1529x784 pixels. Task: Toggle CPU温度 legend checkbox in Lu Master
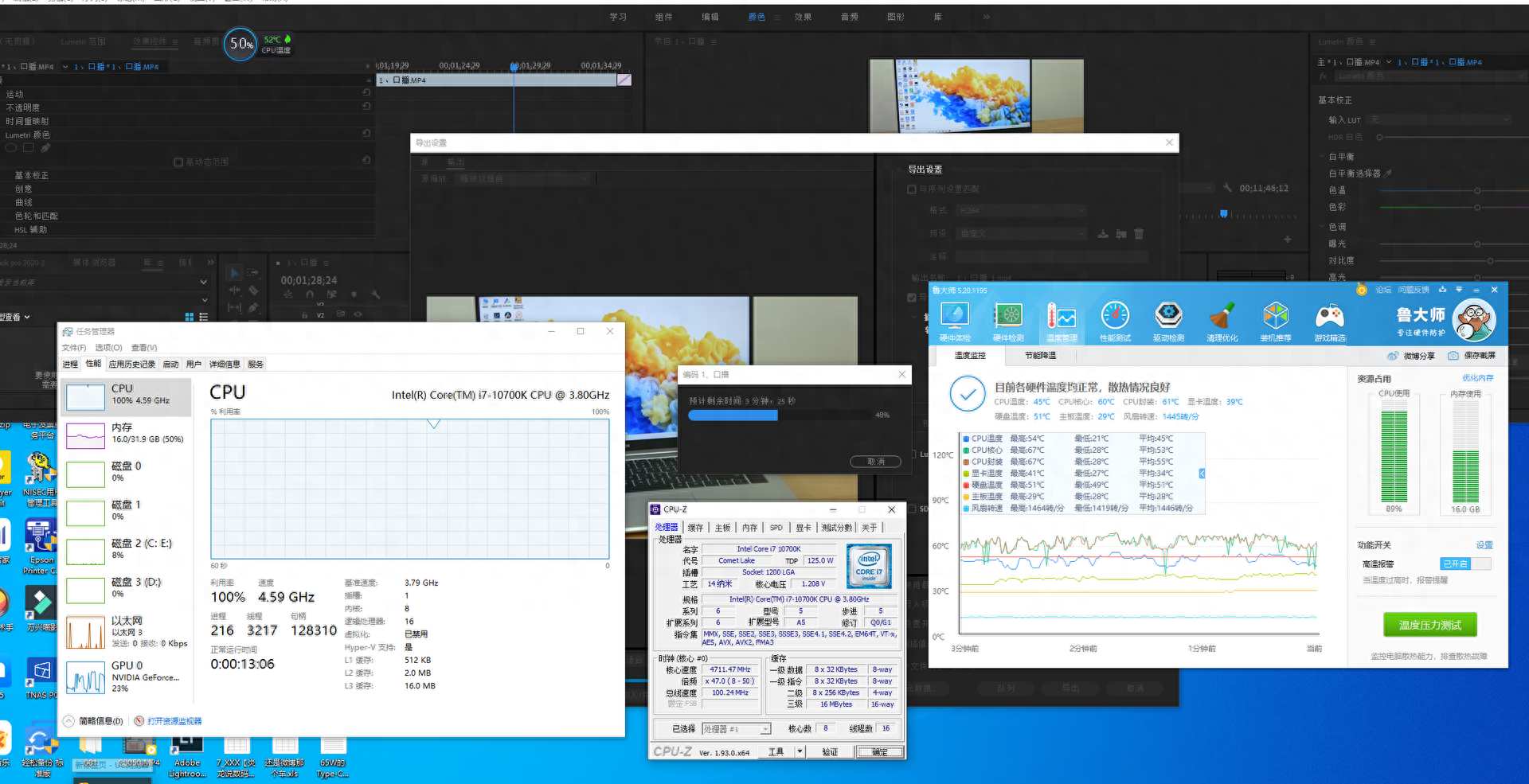966,439
